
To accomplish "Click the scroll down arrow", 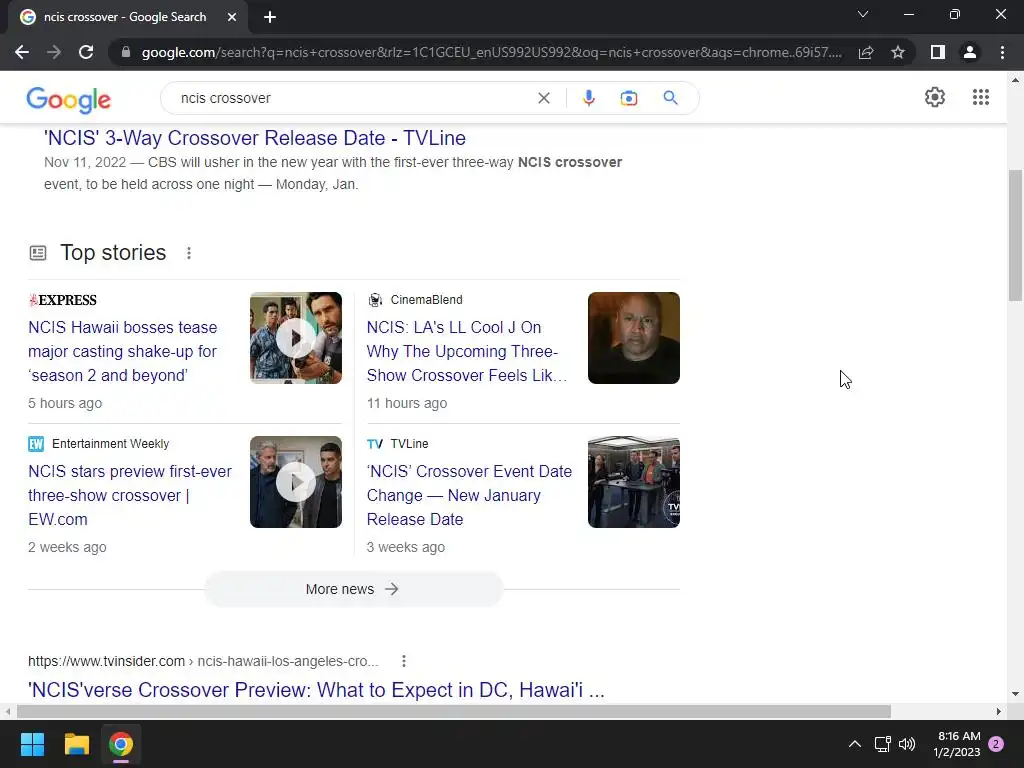I will [1015, 694].
